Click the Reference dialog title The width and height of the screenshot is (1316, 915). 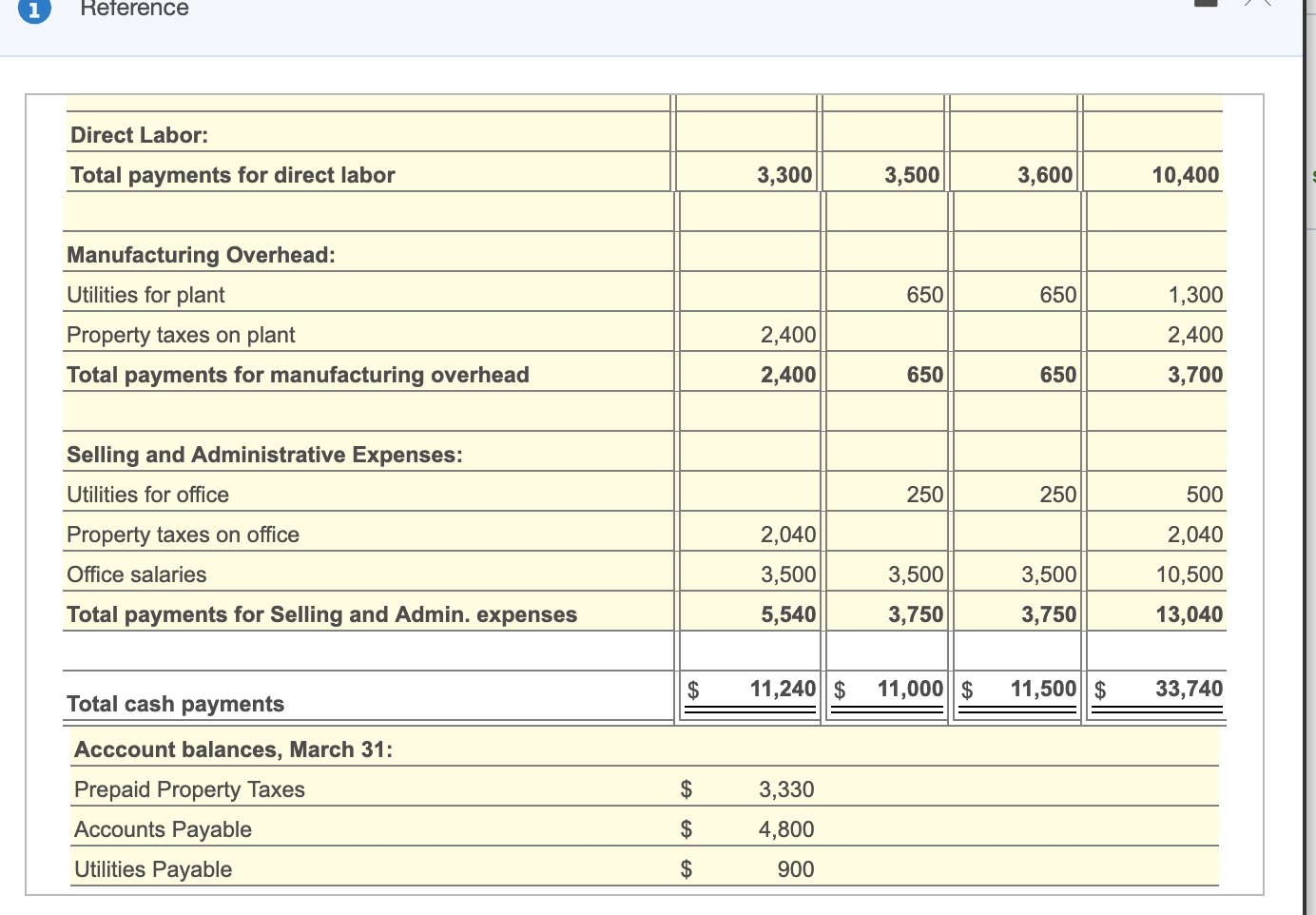pos(134,9)
